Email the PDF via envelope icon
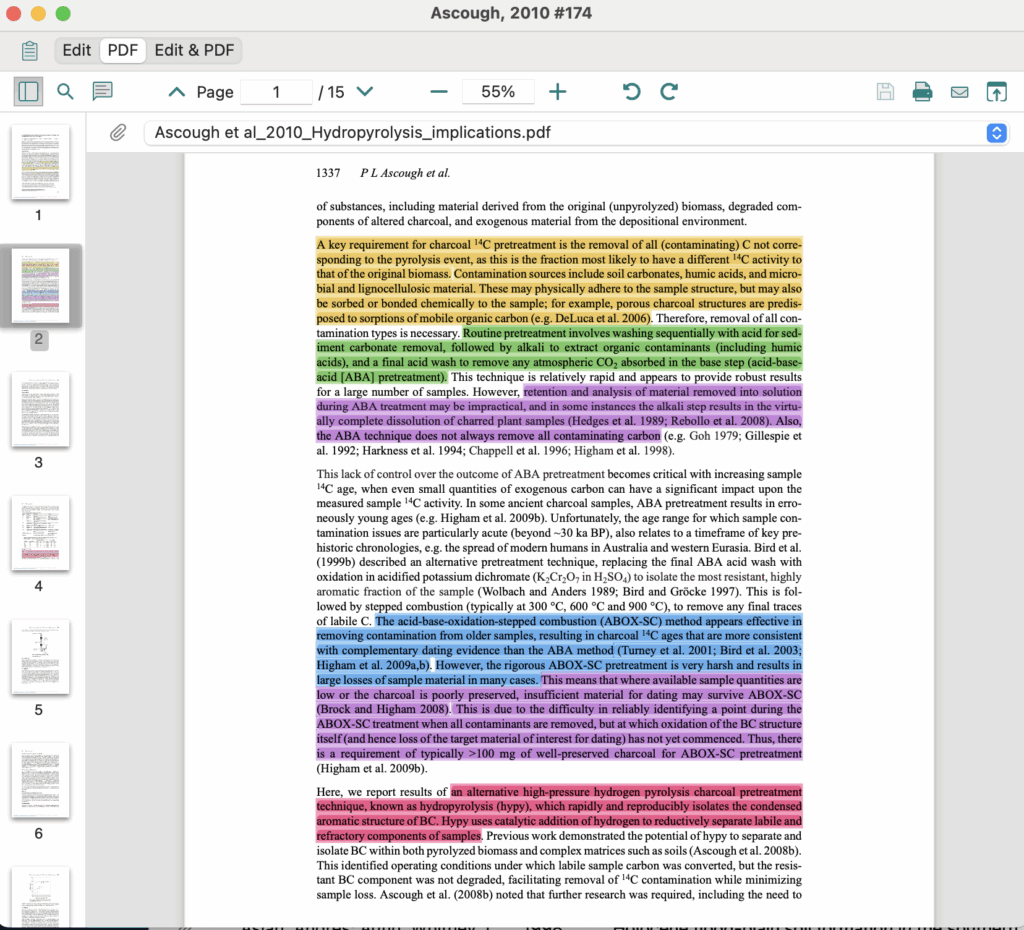The image size is (1024, 930). coord(959,92)
